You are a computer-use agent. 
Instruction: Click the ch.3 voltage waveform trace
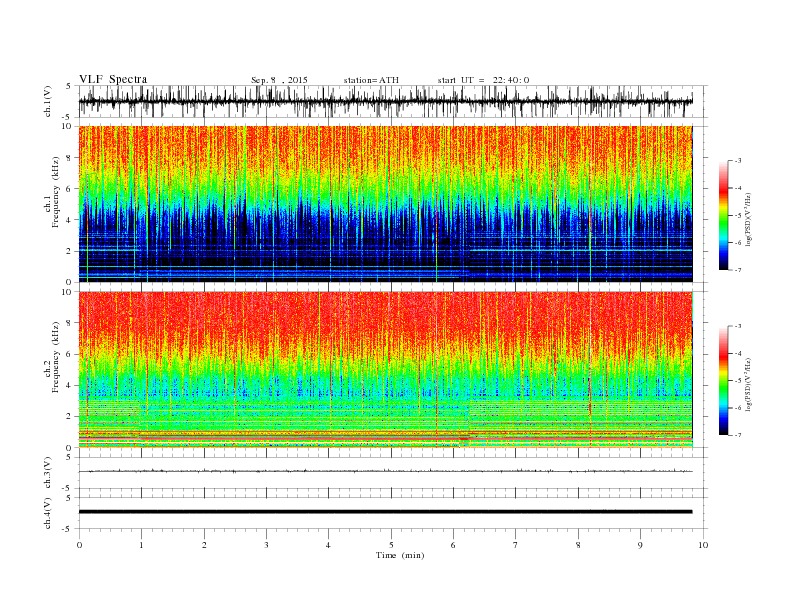pos(385,471)
